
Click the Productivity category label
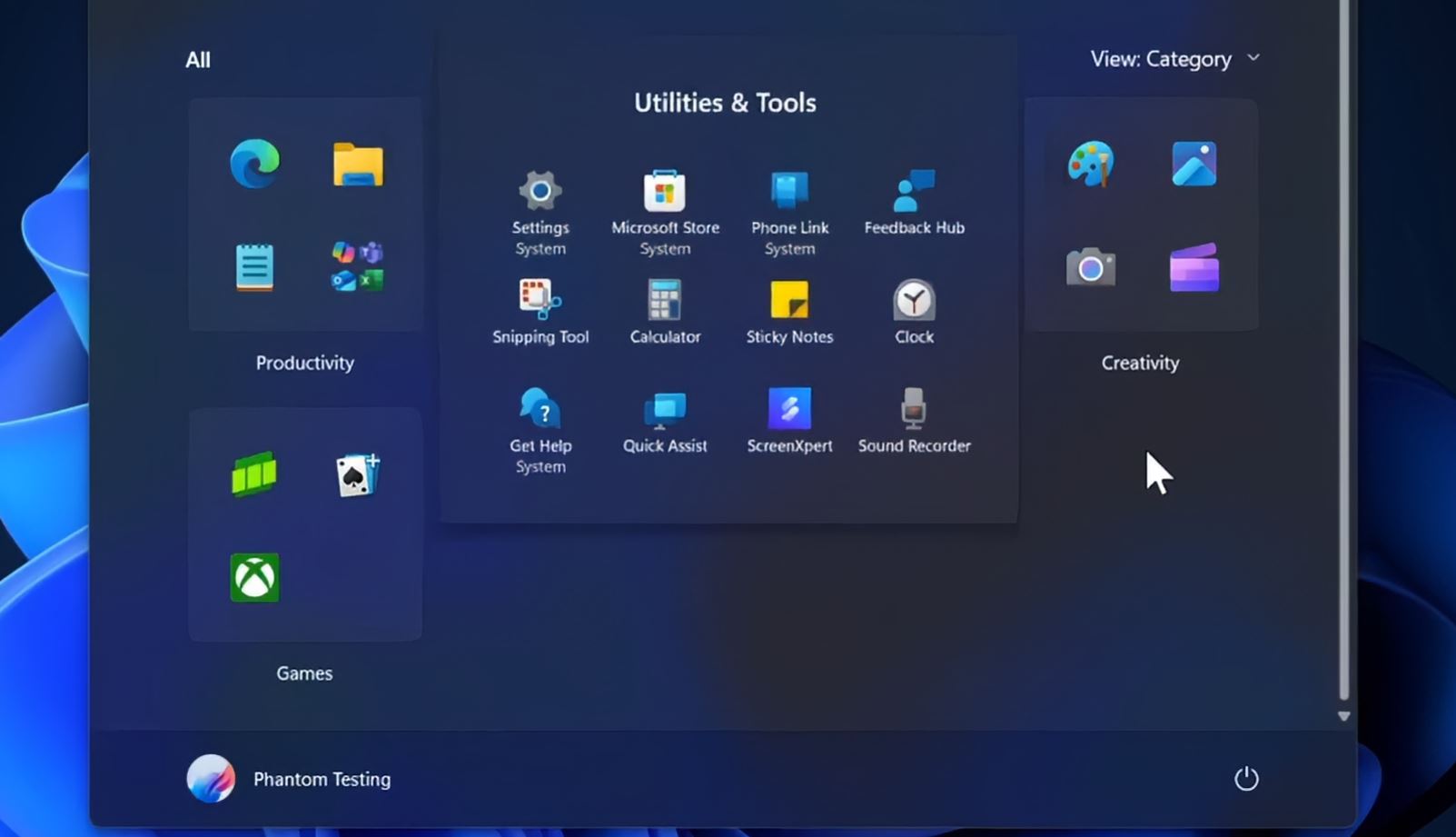[x=304, y=363]
